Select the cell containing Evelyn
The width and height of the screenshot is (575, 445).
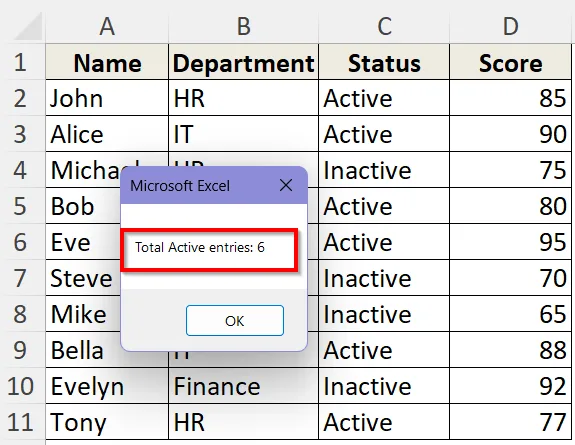pyautogui.click(x=107, y=386)
